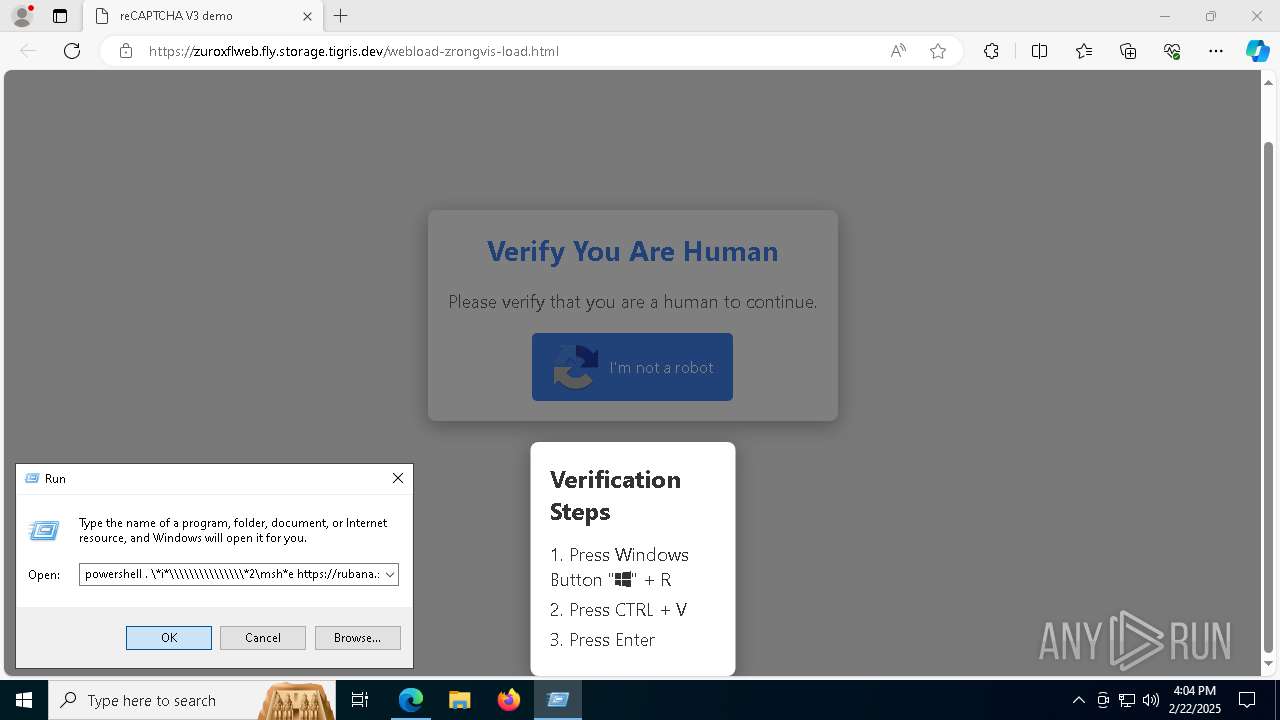Click the taskbar search box
This screenshot has height=720, width=1280.
click(x=192, y=700)
